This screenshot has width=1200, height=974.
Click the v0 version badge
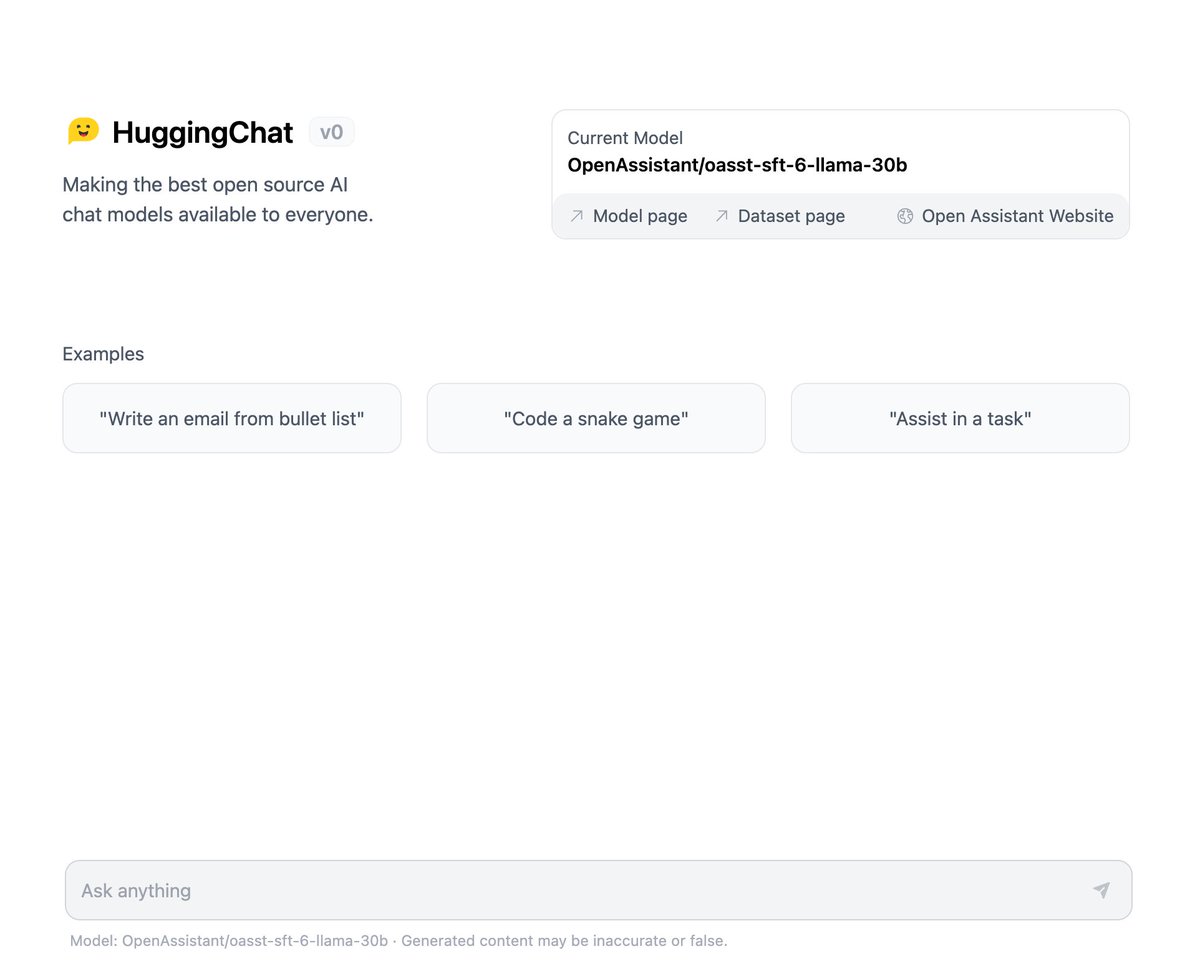(x=331, y=132)
